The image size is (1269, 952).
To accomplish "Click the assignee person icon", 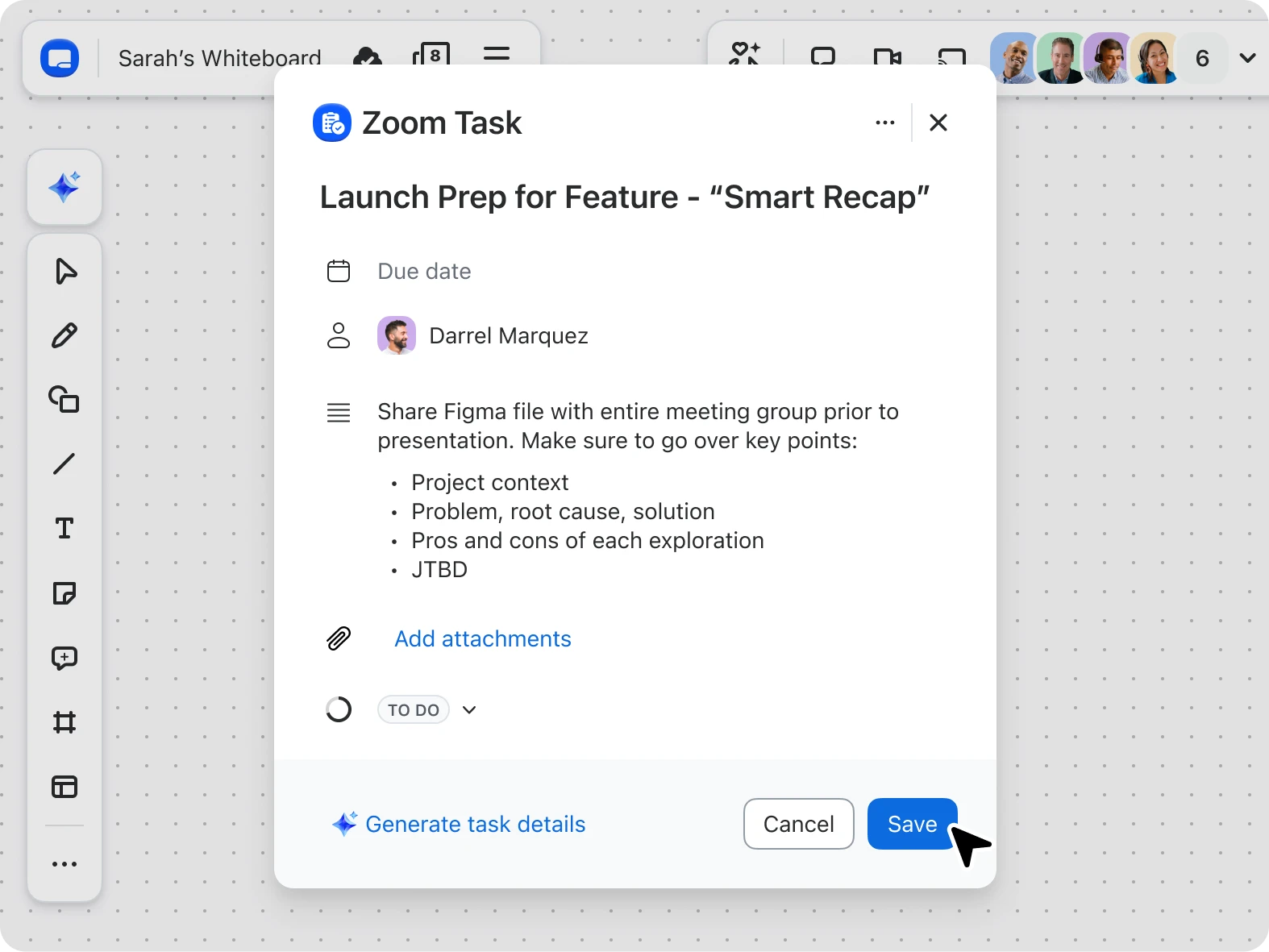I will pos(339,335).
